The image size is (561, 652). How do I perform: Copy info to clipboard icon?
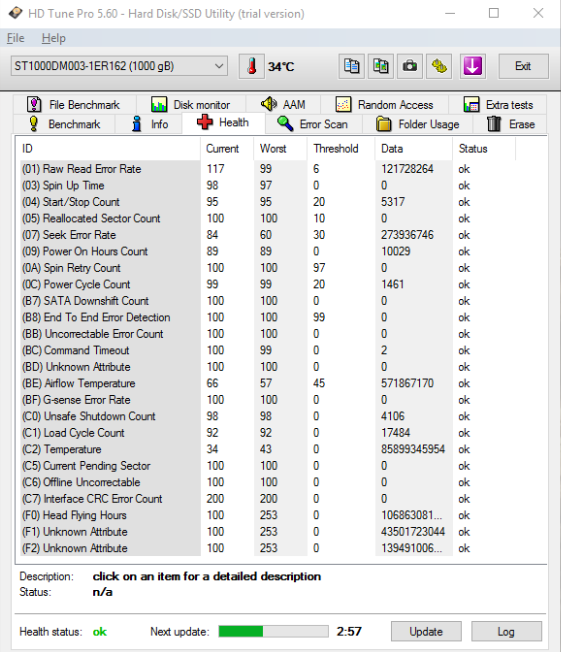[352, 67]
